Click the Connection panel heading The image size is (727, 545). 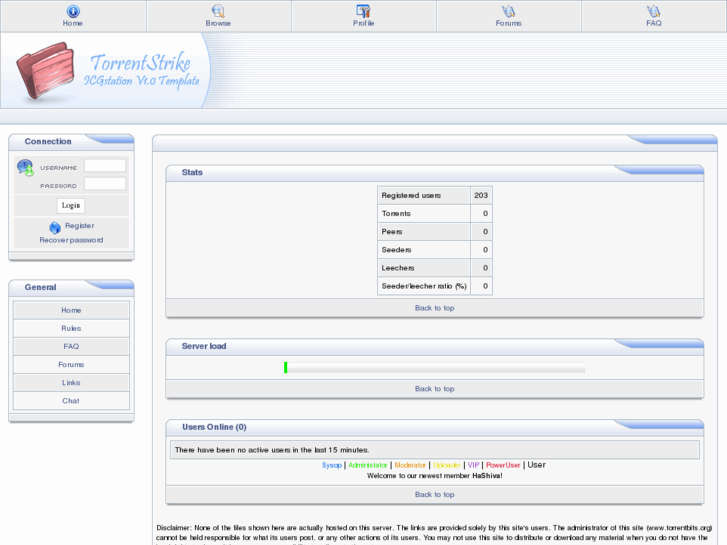click(x=48, y=141)
